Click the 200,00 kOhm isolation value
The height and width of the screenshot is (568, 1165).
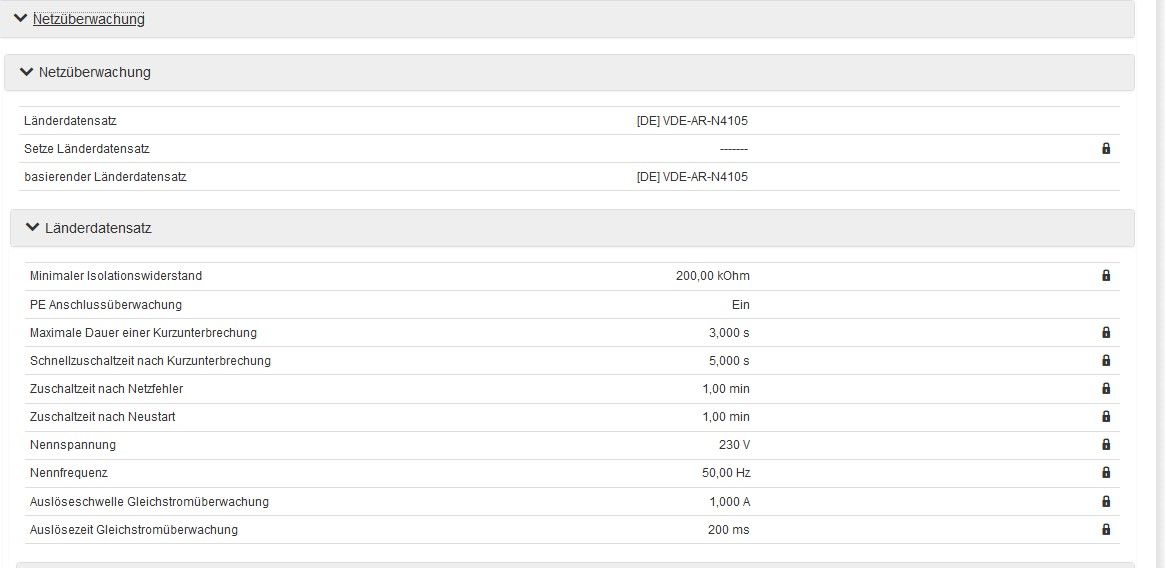coord(712,276)
